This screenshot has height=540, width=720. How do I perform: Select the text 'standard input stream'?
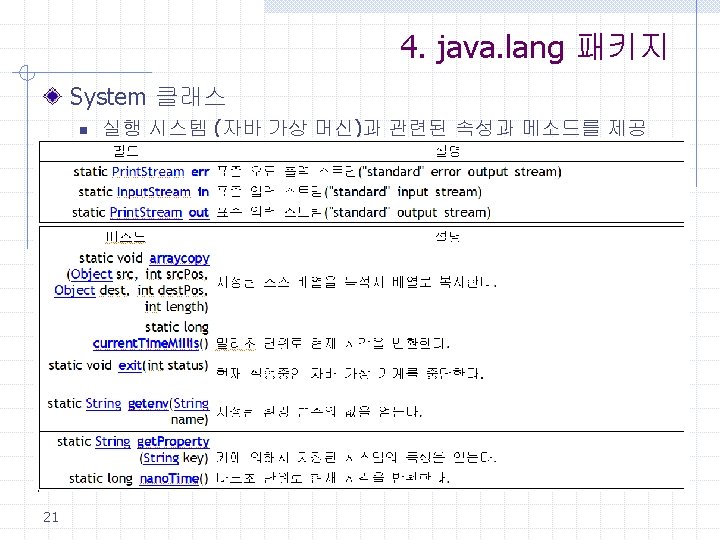(402, 192)
